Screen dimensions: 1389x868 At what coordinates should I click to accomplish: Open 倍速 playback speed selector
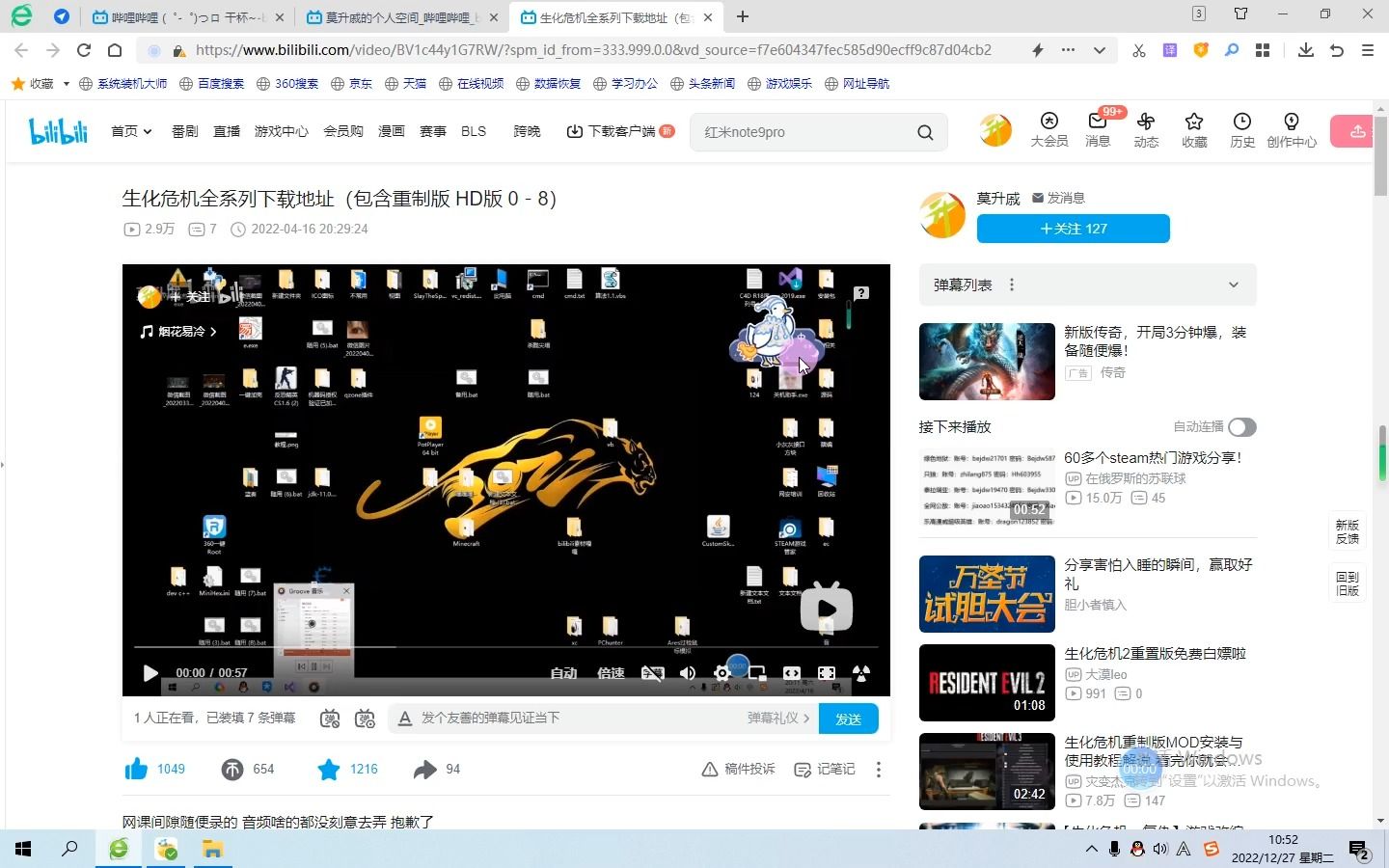tap(611, 672)
